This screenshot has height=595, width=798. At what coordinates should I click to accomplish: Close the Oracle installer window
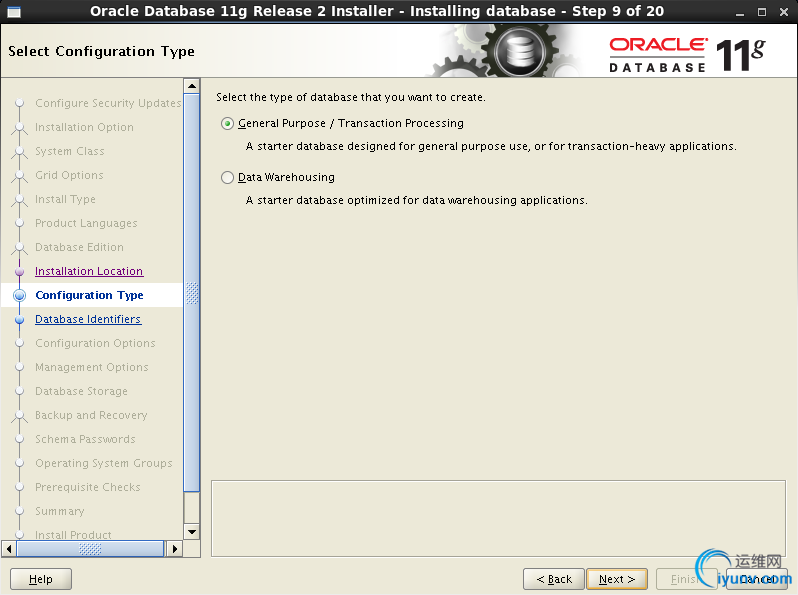784,12
